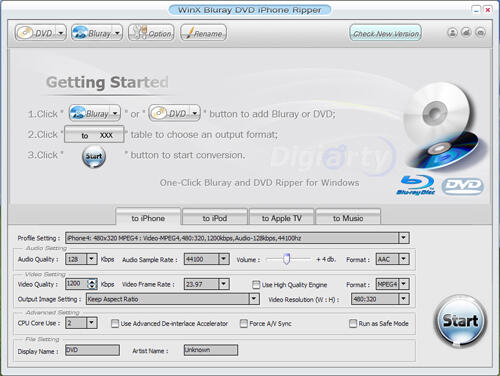Screen dimensions: 500x376
Task: Open the DVD toolbar button's dropdown arrow
Action: click(61, 33)
